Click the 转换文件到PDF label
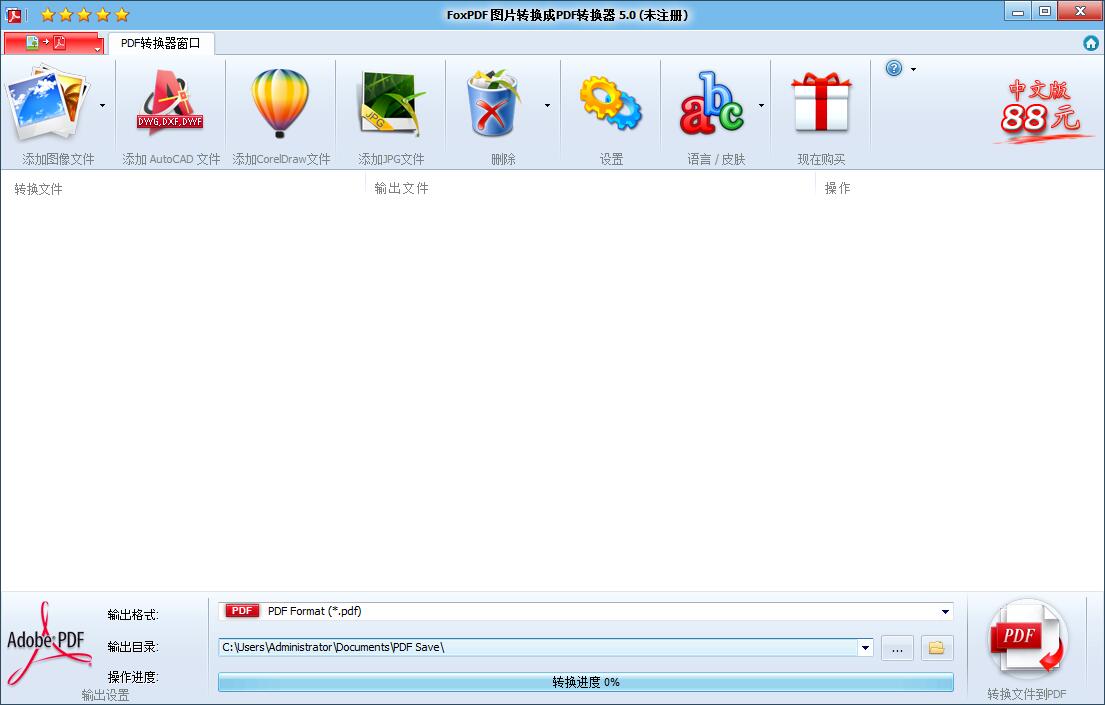This screenshot has width=1105, height=705. pyautogui.click(x=1027, y=694)
